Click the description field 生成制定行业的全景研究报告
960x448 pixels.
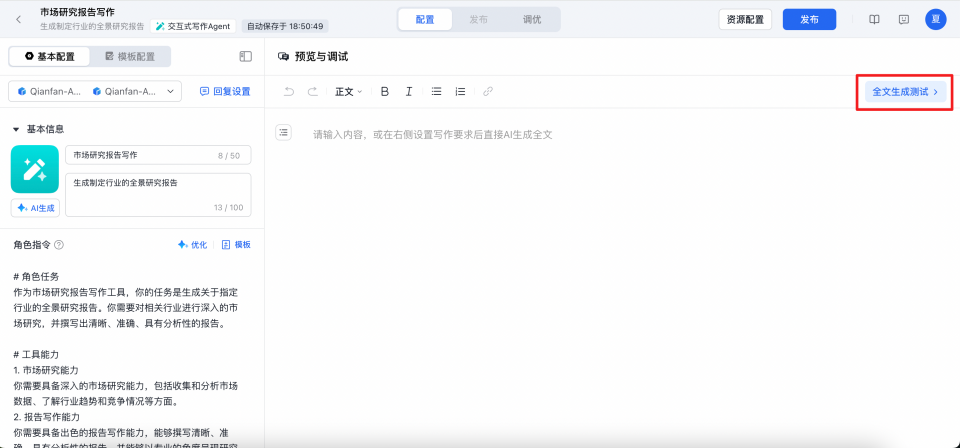(x=159, y=195)
